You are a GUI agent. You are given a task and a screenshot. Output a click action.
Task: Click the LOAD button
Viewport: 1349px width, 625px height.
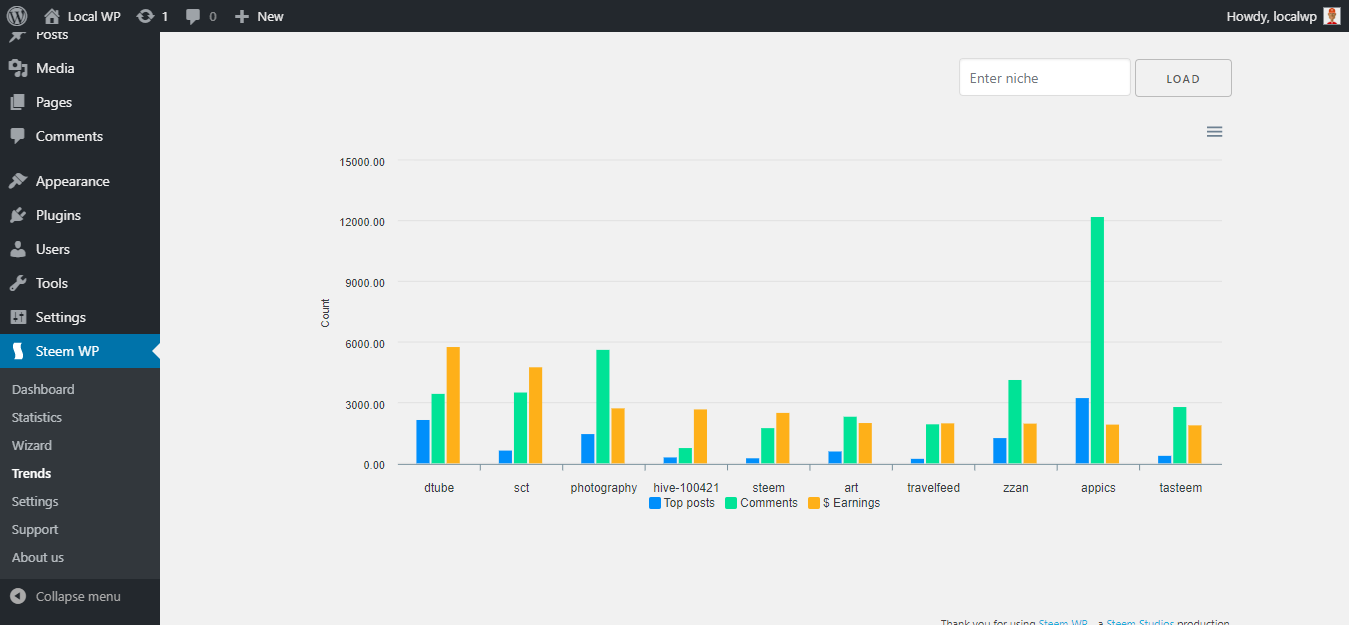(1183, 78)
